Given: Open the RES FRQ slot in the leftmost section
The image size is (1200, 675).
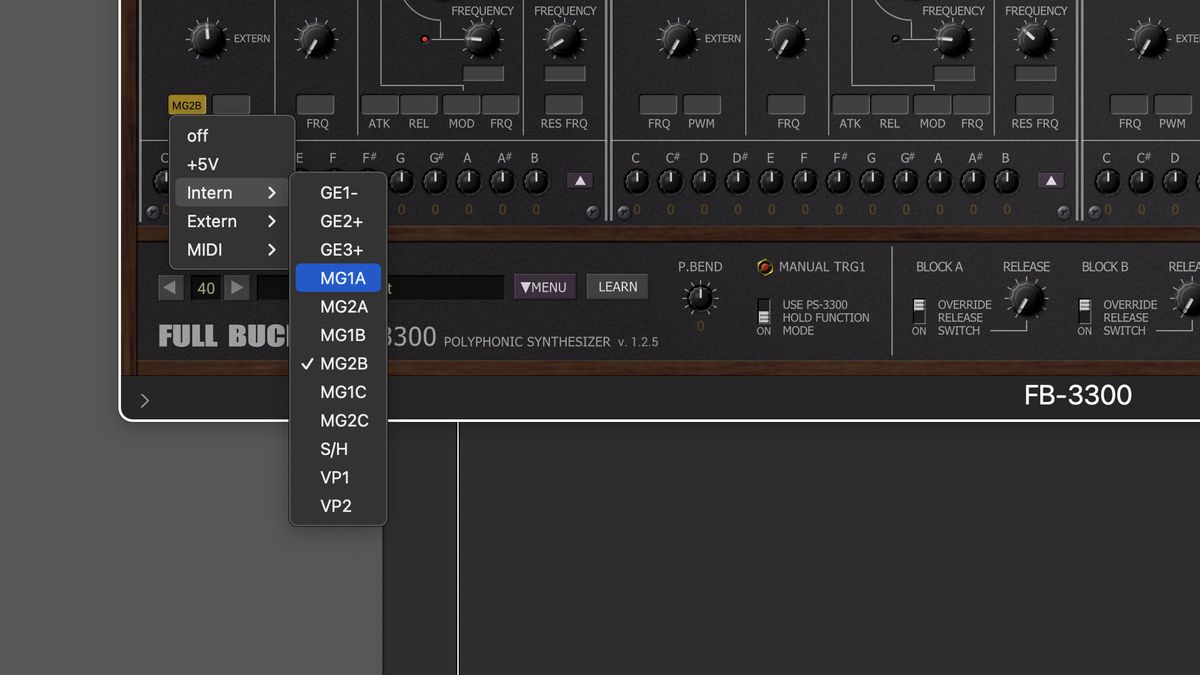Looking at the screenshot, I should 564,105.
